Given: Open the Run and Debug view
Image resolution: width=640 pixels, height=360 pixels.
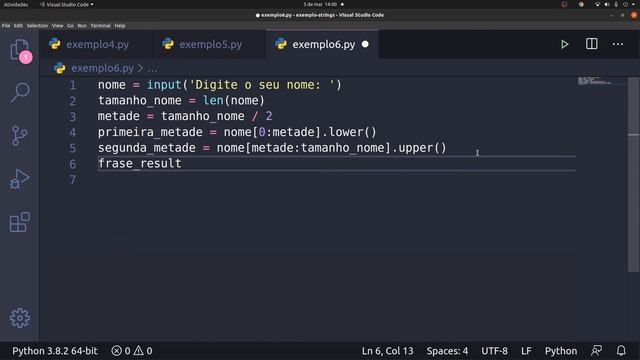Looking at the screenshot, I should tap(20, 178).
